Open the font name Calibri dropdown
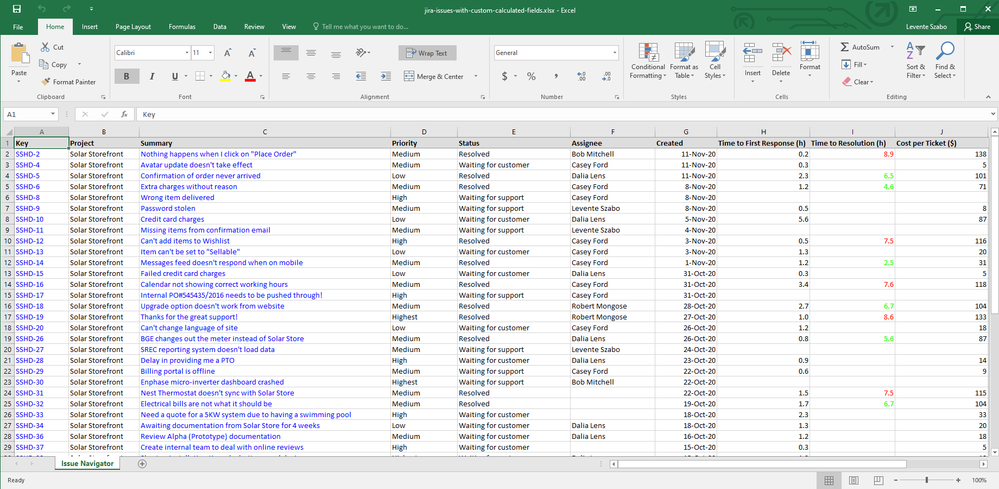999x489 pixels. 187,53
